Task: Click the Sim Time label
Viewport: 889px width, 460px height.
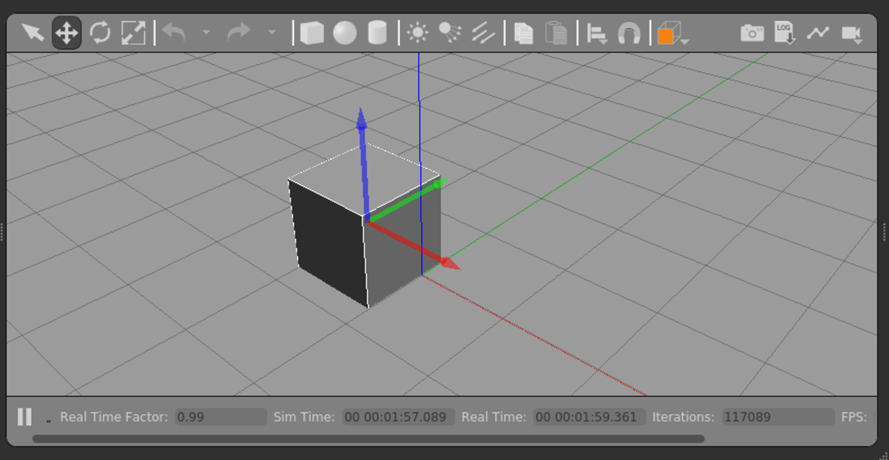Action: [304, 417]
